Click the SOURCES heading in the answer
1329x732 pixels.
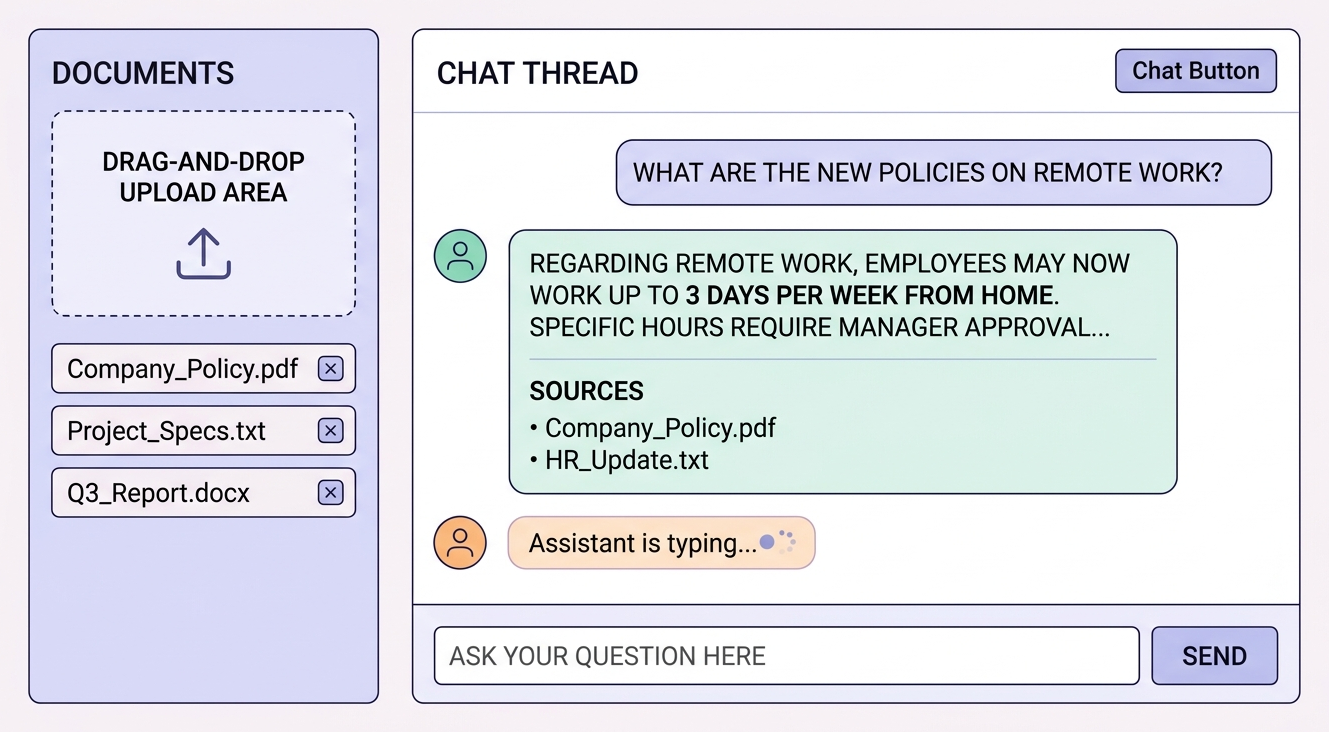587,391
